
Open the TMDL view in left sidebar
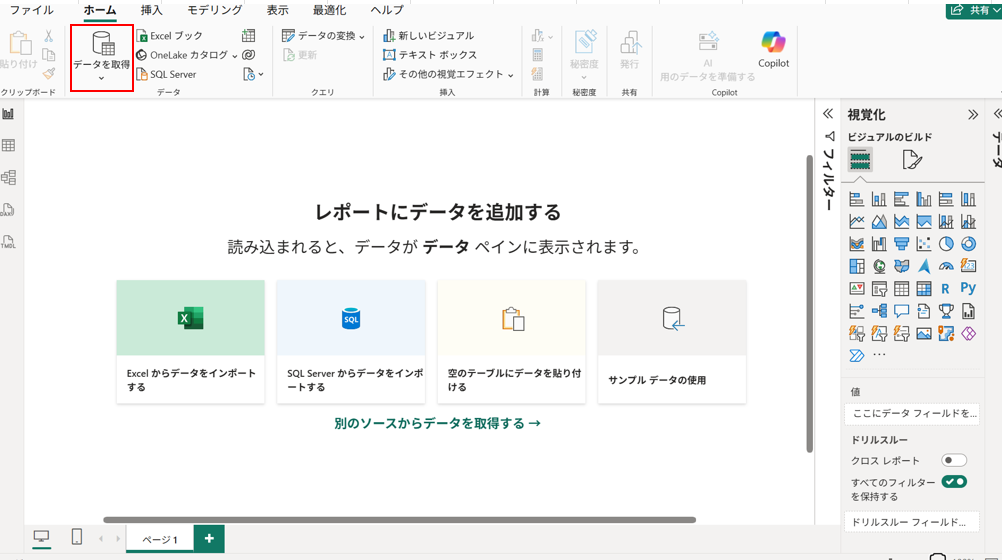pos(8,242)
